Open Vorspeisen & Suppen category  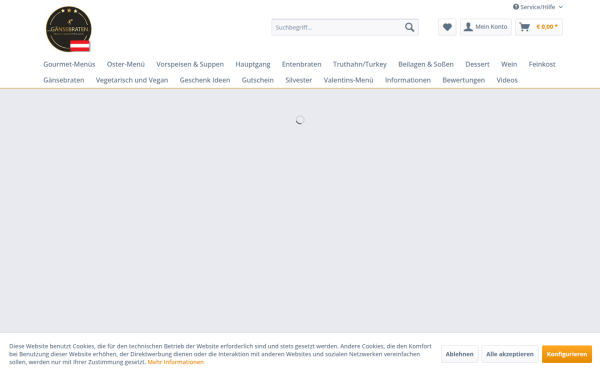(190, 64)
